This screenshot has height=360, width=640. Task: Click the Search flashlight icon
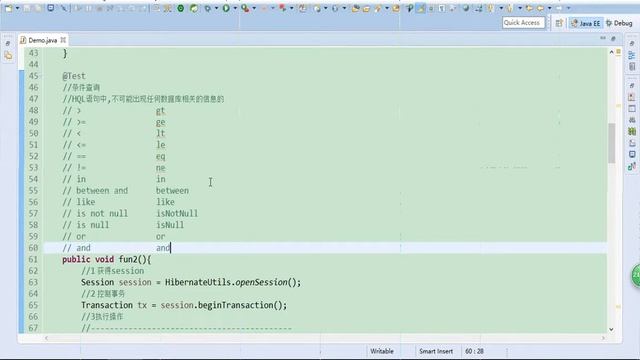coord(378,8)
